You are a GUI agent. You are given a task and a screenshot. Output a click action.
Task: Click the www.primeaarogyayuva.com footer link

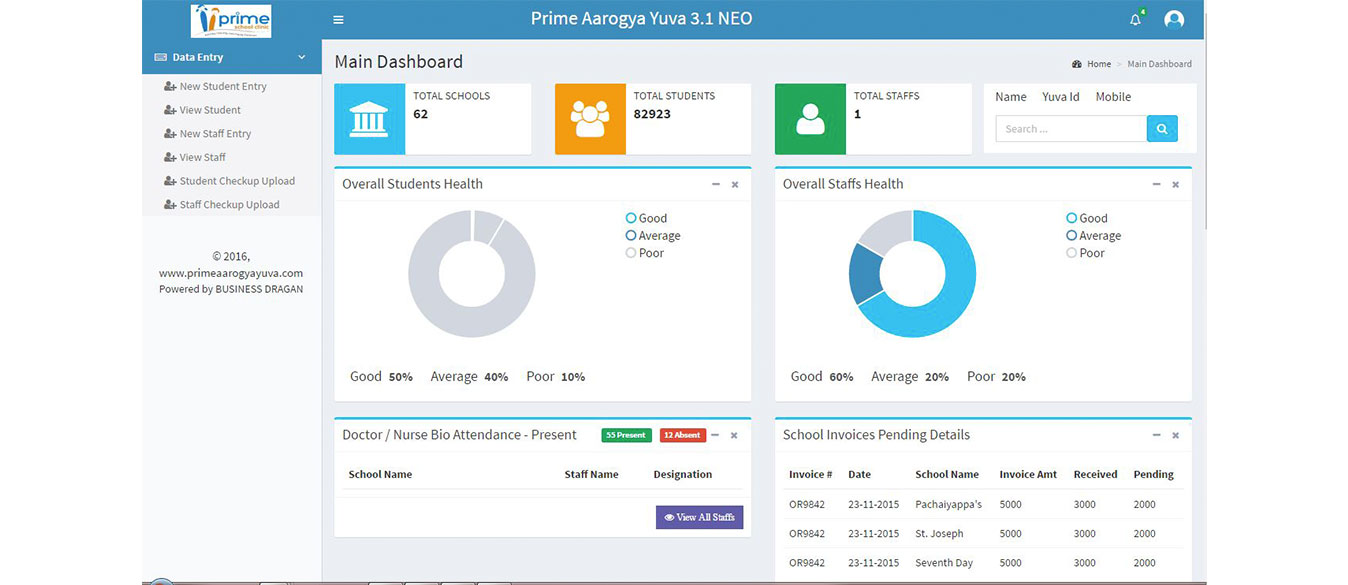point(231,273)
